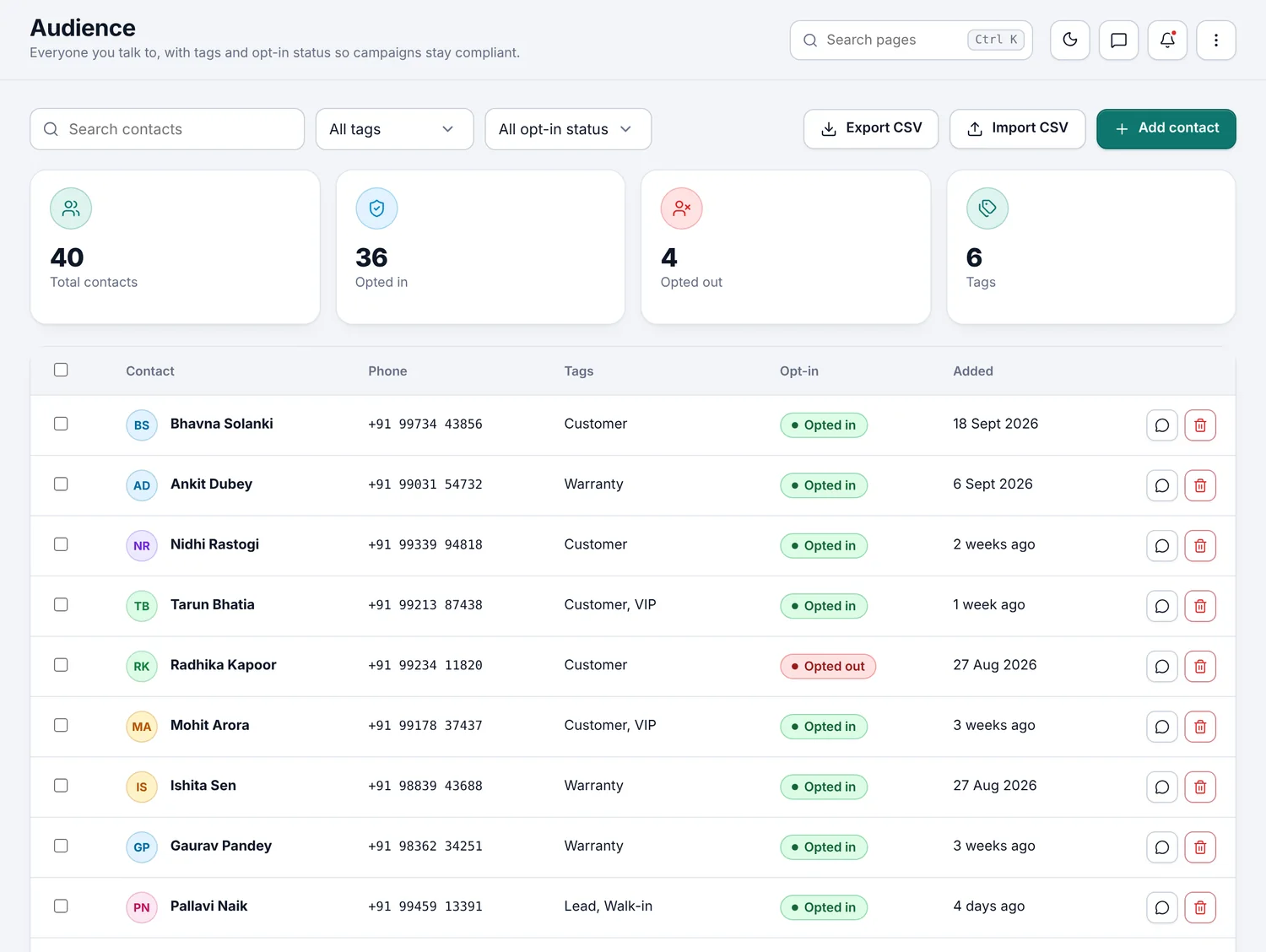Message Ankit Dubey via chat icon
1266x952 pixels.
tap(1162, 485)
